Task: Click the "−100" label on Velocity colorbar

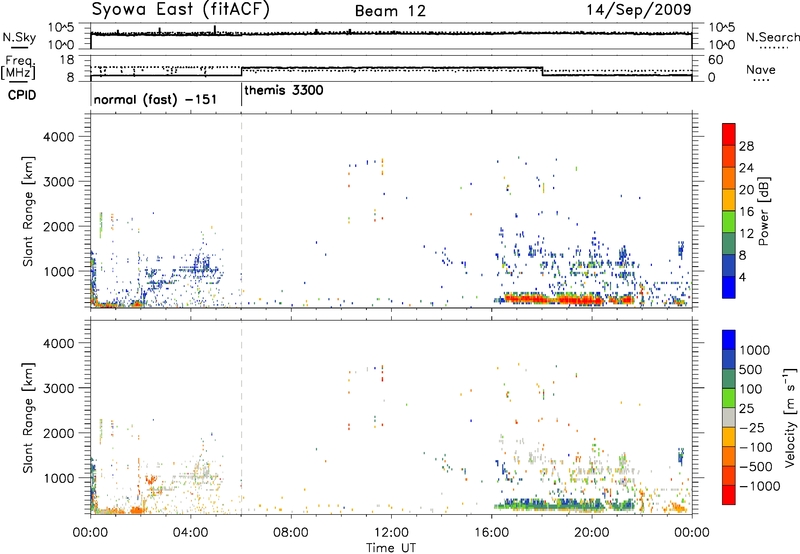Action: pyautogui.click(x=756, y=447)
